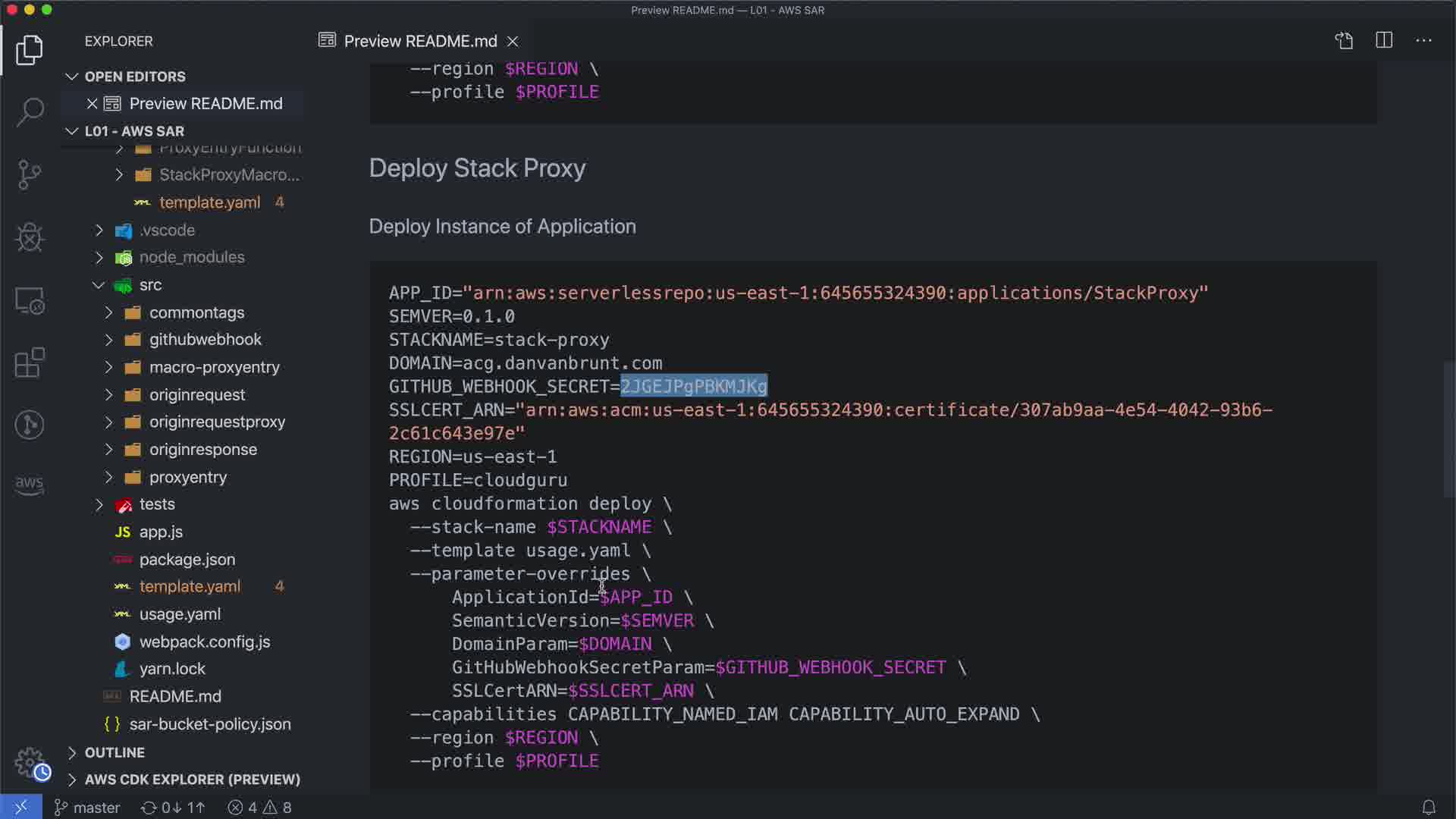The image size is (1456, 819).
Task: Collapse the OPEN EDITORS section
Action: click(x=134, y=77)
